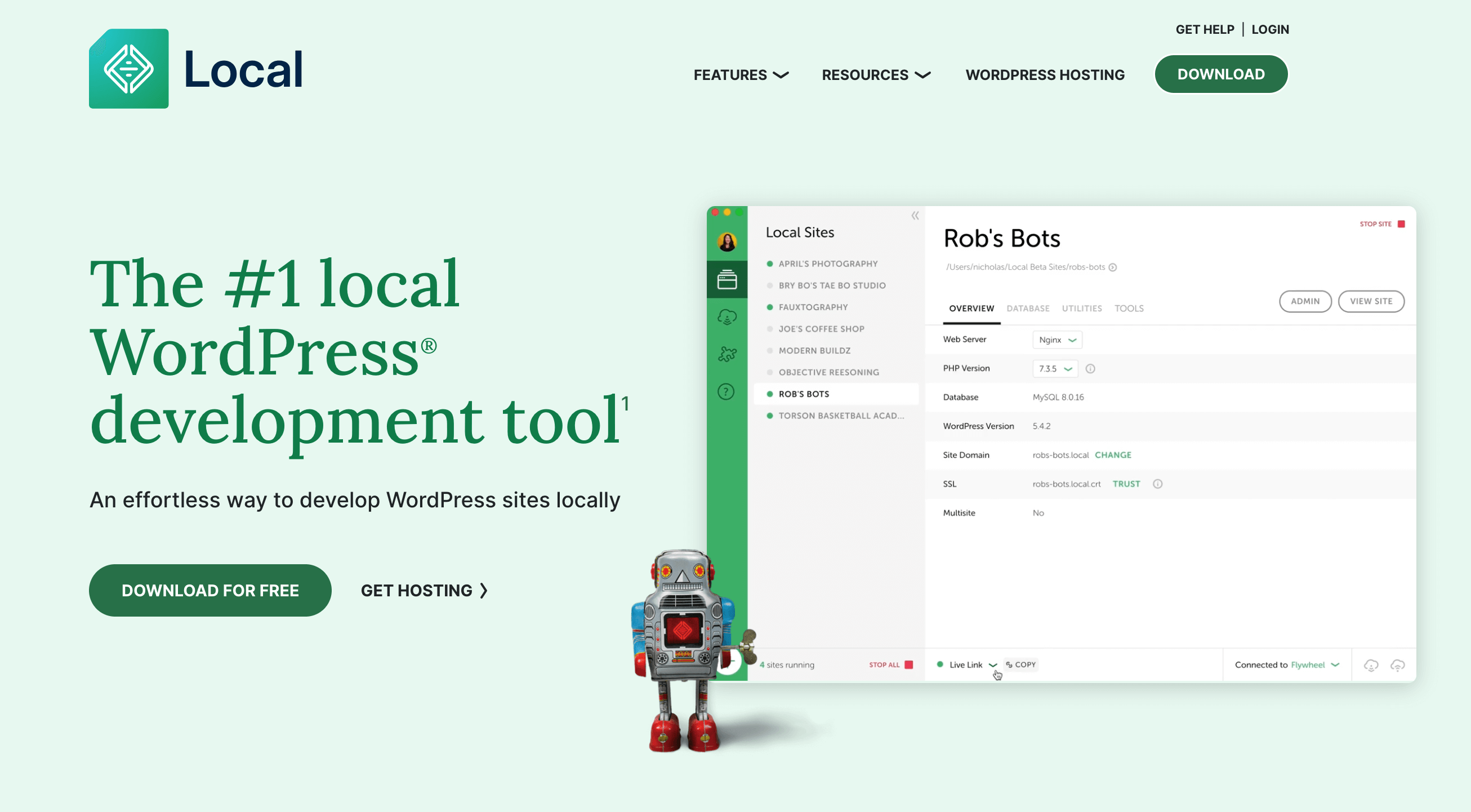This screenshot has width=1471, height=812.
Task: Click the red Stop Site square icon
Action: pos(1401,224)
